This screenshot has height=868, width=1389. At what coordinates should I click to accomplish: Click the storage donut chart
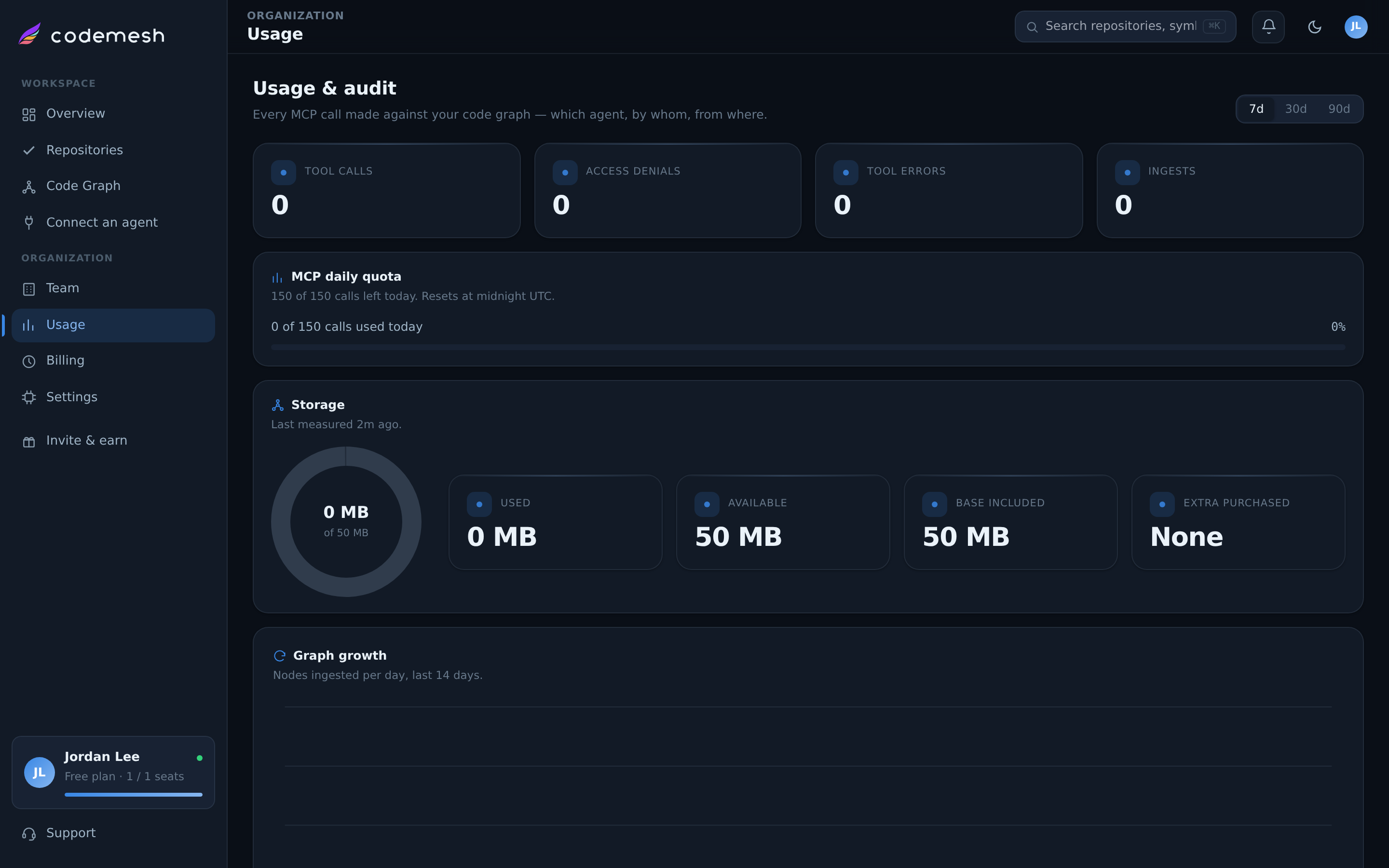tap(346, 522)
